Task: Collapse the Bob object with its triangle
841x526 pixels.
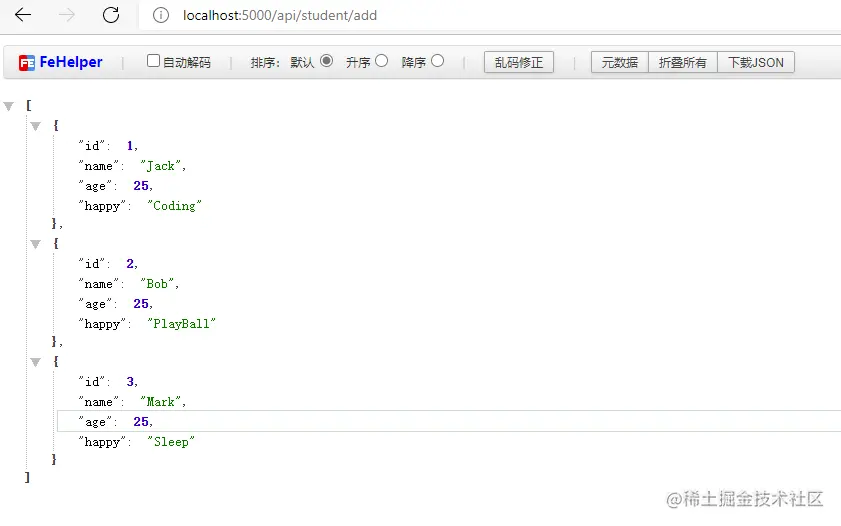Action: point(35,245)
